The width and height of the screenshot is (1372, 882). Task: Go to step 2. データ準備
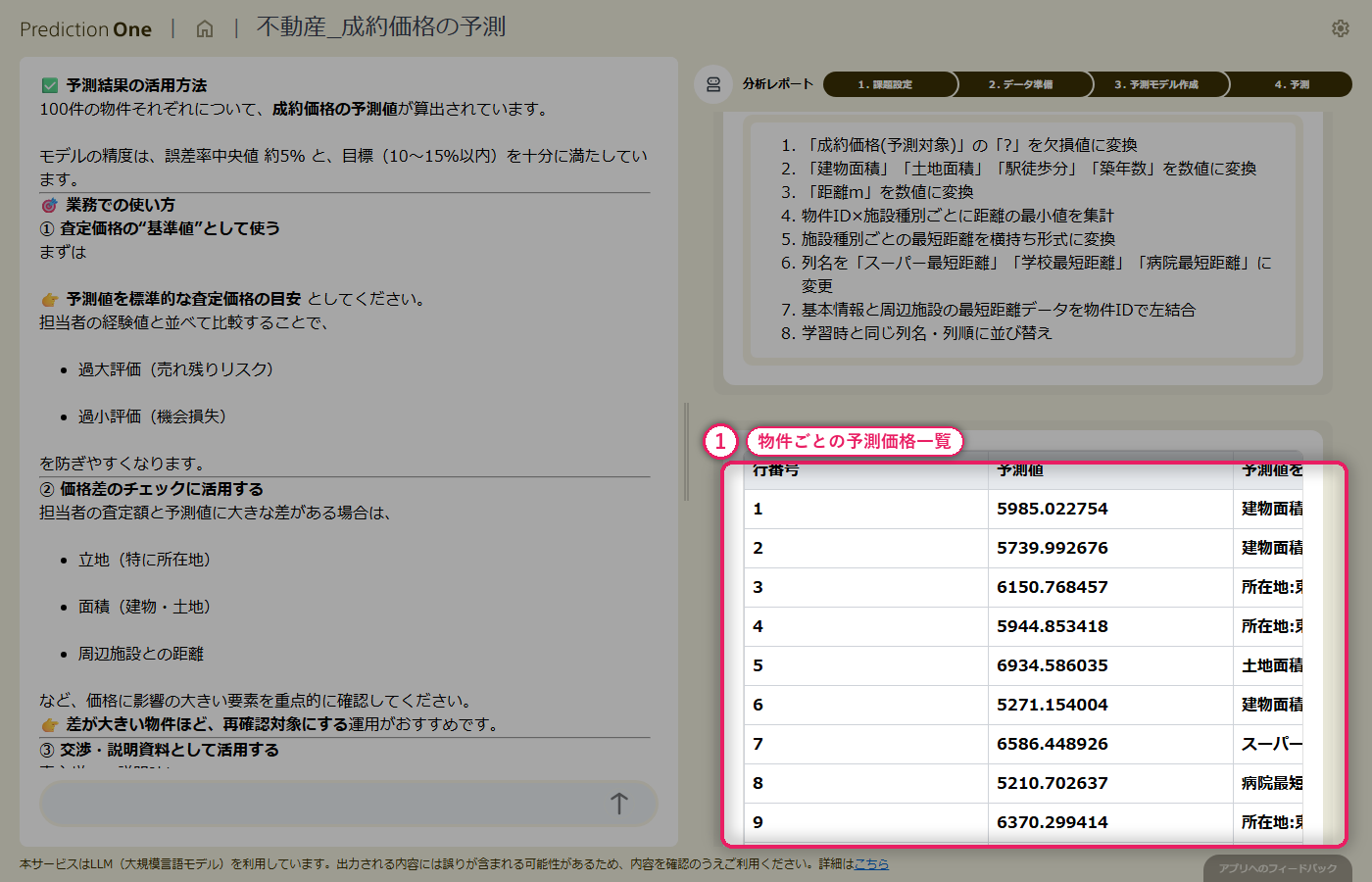coord(1023,84)
